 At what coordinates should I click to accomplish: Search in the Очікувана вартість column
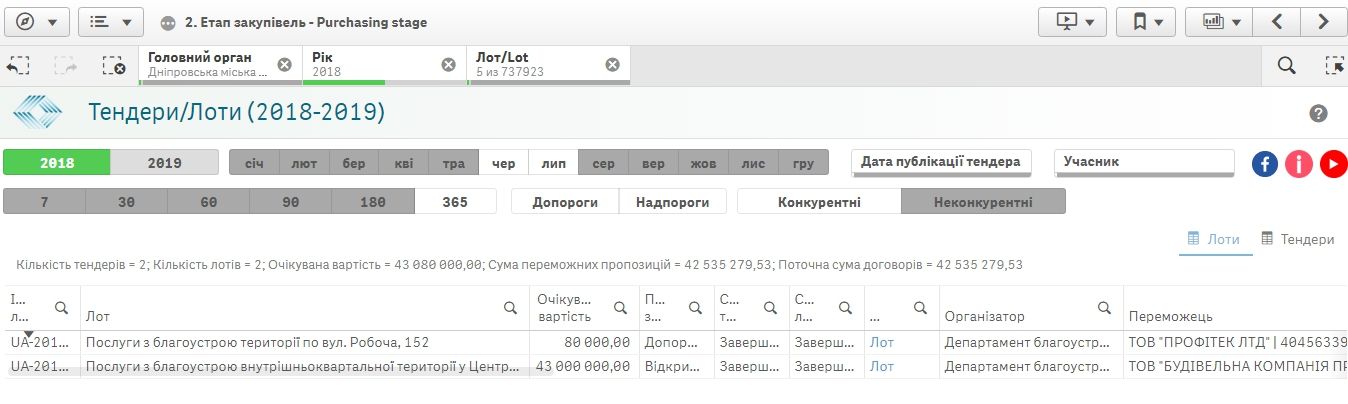pyautogui.click(x=621, y=307)
